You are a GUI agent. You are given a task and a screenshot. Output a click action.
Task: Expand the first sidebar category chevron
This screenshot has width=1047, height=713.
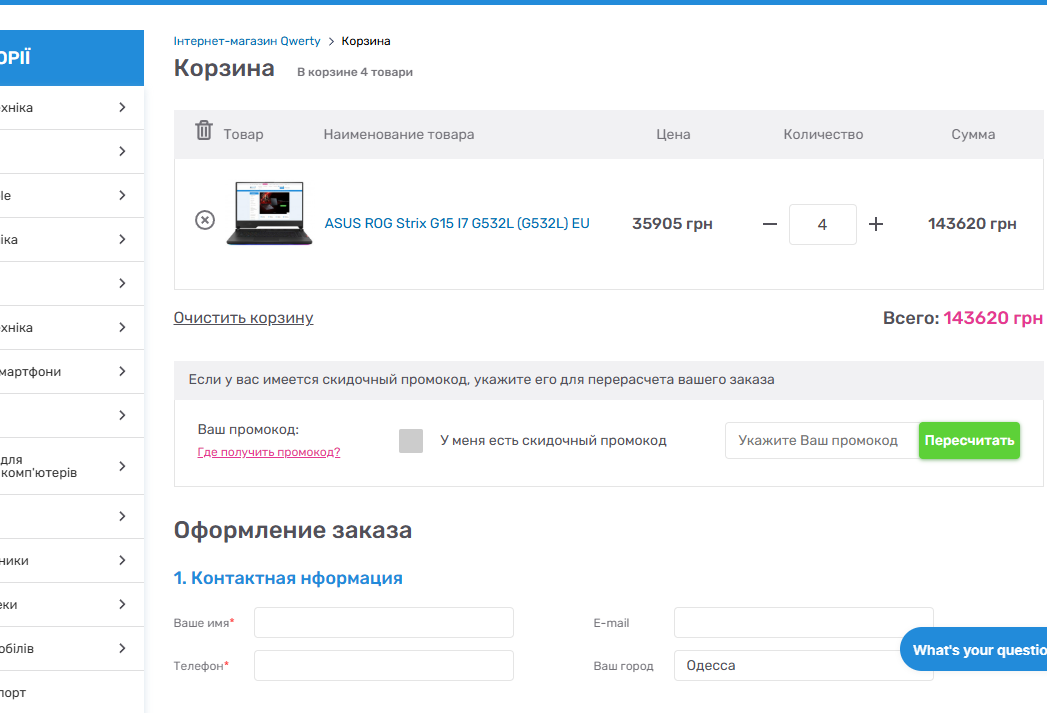[x=122, y=107]
